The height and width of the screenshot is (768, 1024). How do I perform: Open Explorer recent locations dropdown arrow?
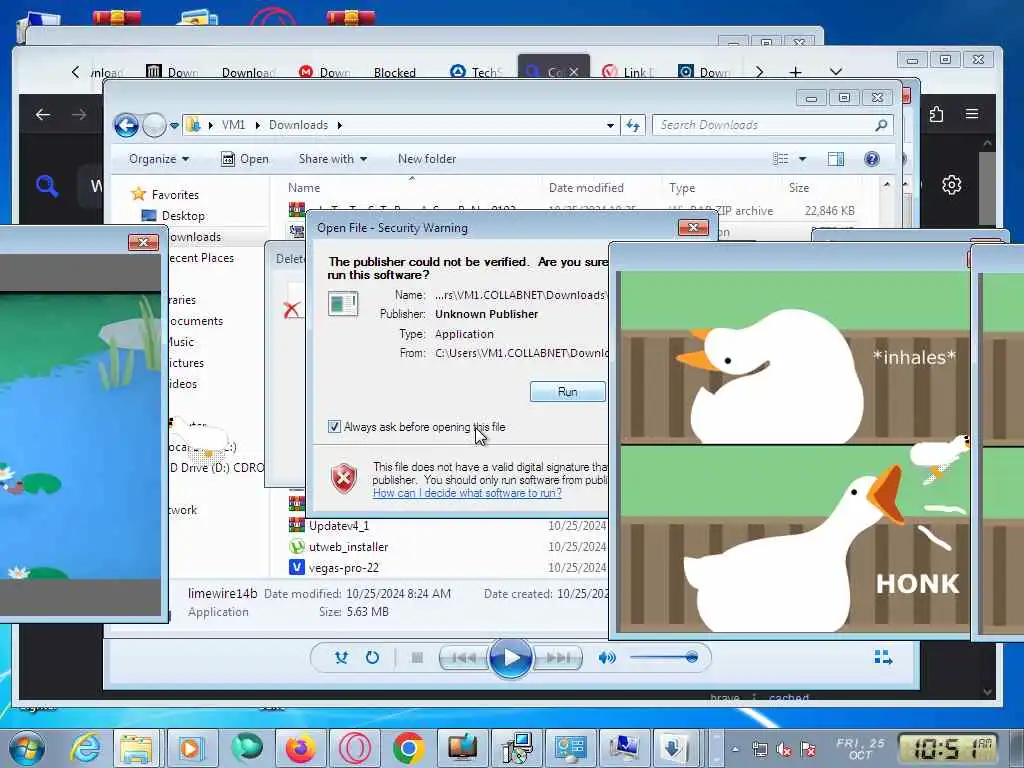point(174,125)
